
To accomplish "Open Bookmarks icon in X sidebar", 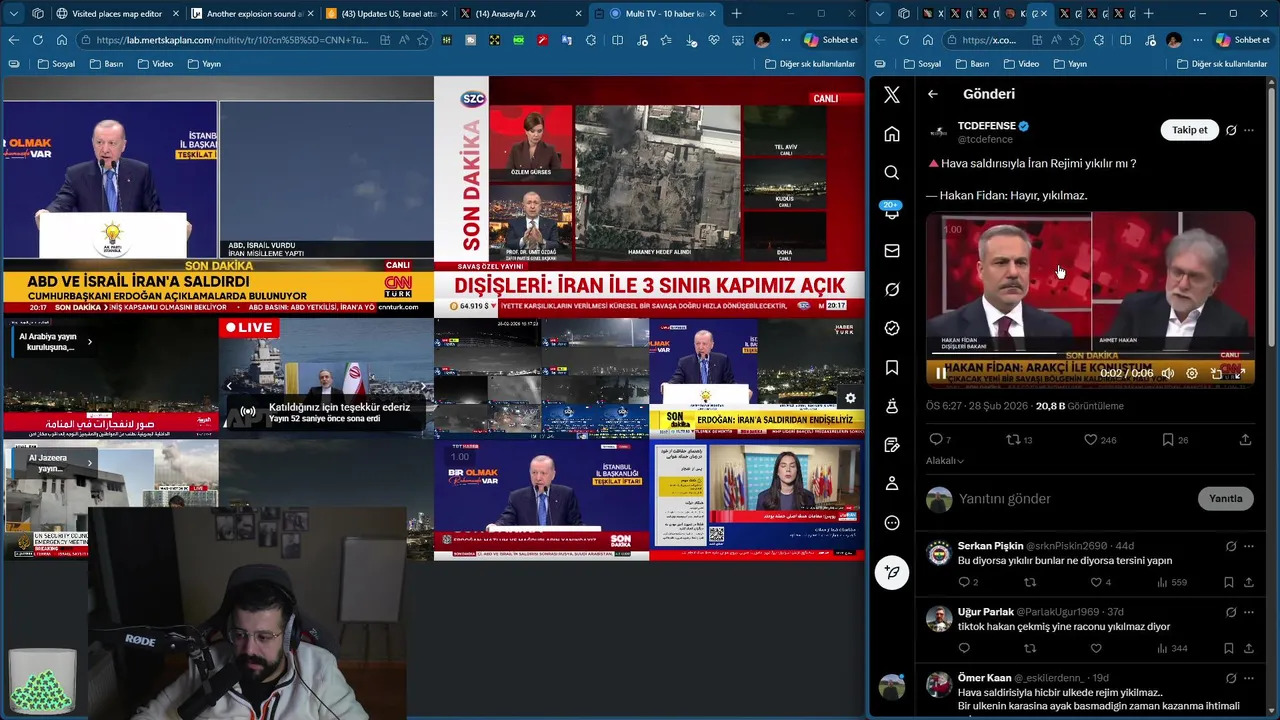I will click(x=892, y=368).
